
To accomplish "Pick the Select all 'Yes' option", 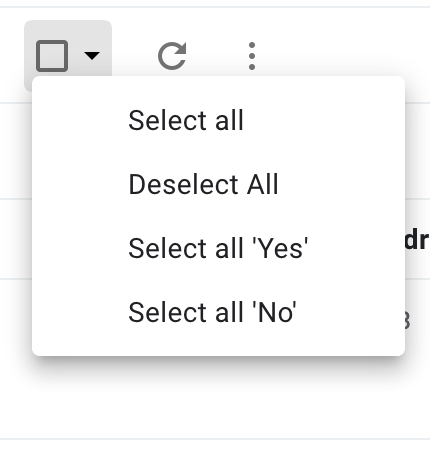I will point(219,248).
